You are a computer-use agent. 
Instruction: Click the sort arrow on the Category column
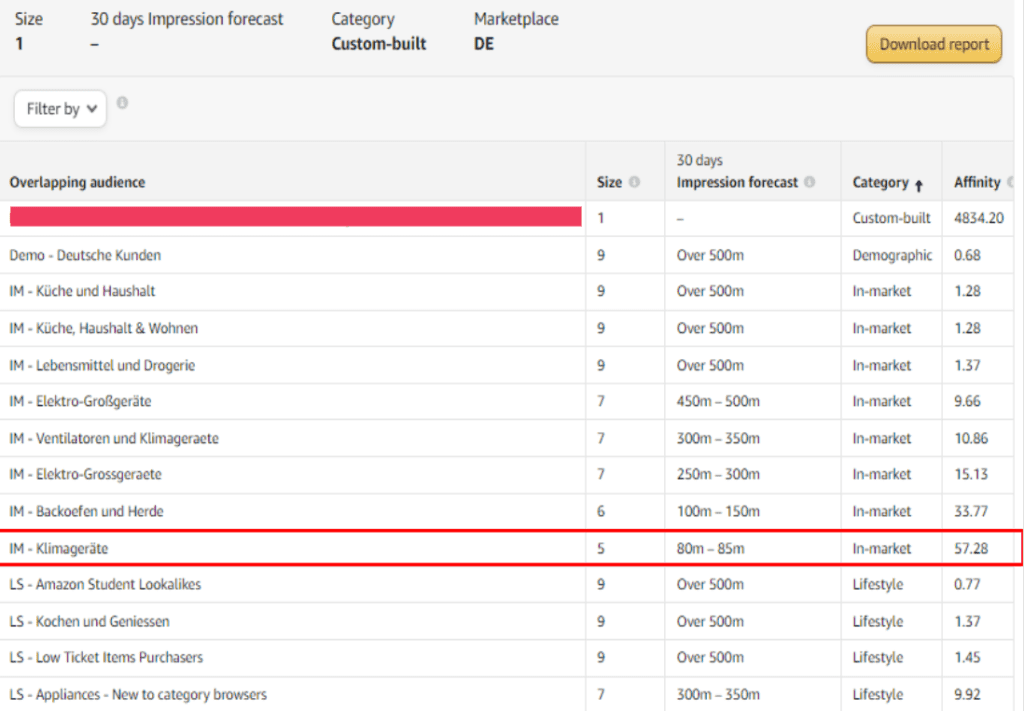[921, 184]
